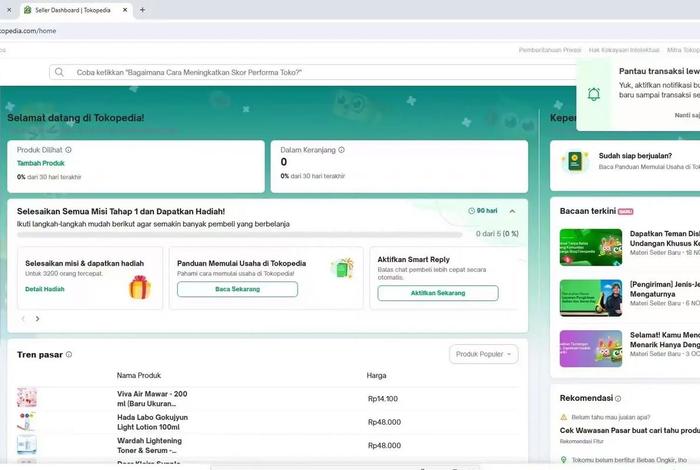Click the mission progress bar

(240, 234)
